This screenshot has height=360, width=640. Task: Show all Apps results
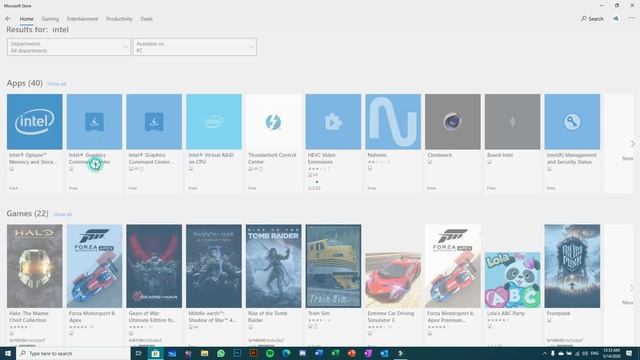pos(56,84)
